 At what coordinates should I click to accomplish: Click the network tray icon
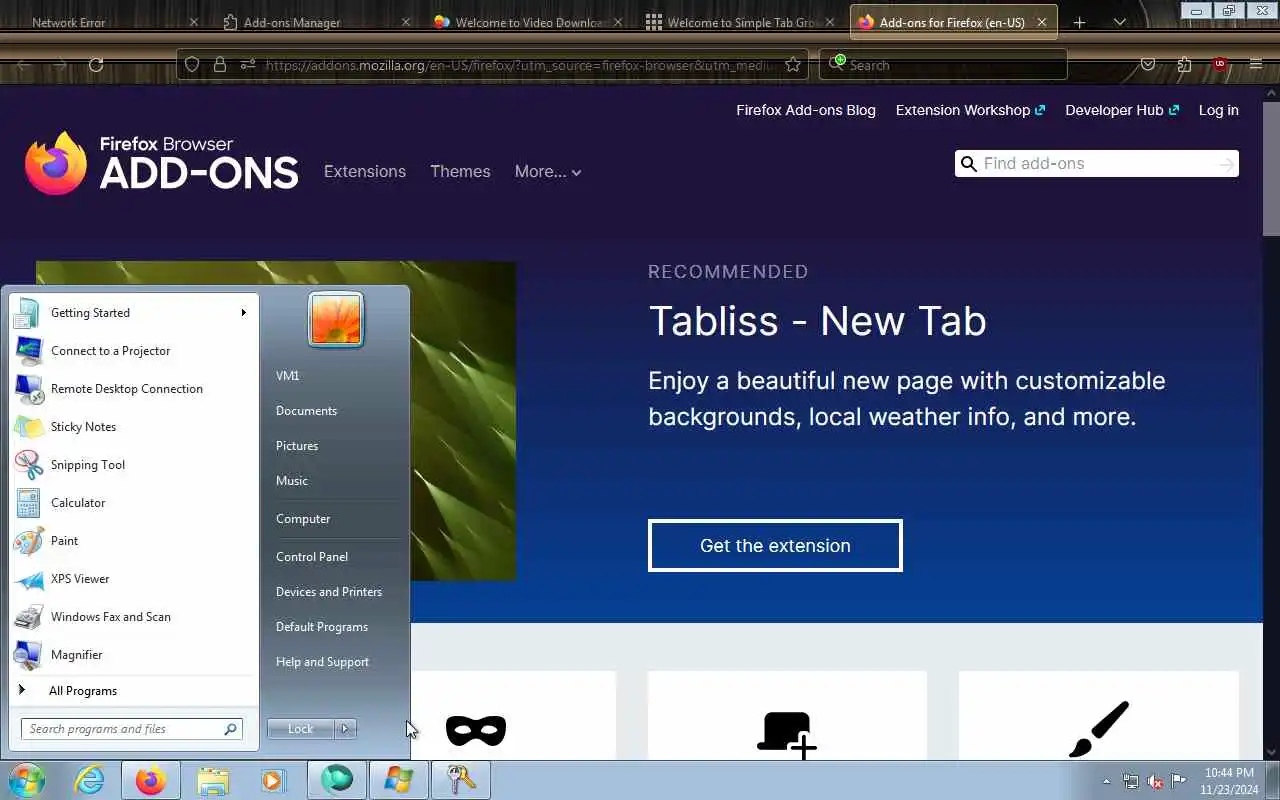(x=1131, y=781)
